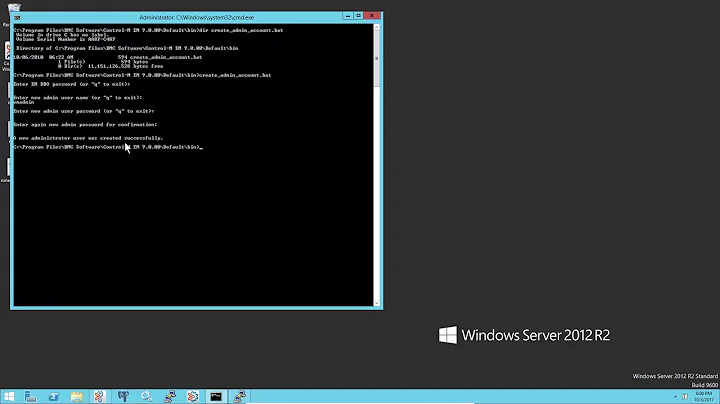Open the magnifier search taskbar icon
Image resolution: width=720 pixels, height=404 pixels.
pos(146,396)
